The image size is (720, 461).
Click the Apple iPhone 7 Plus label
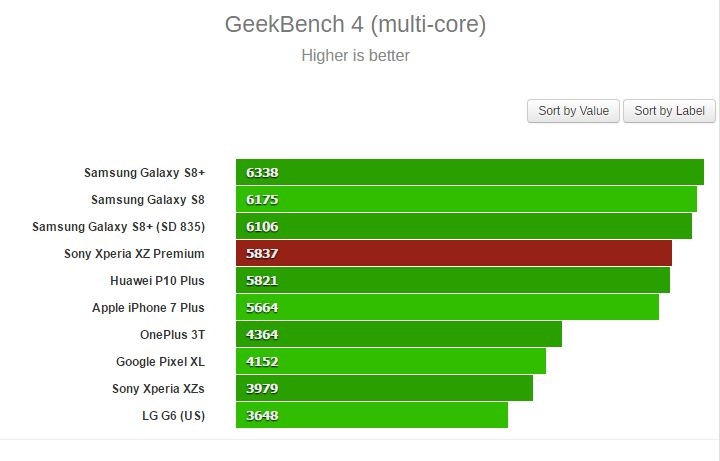pyautogui.click(x=148, y=307)
